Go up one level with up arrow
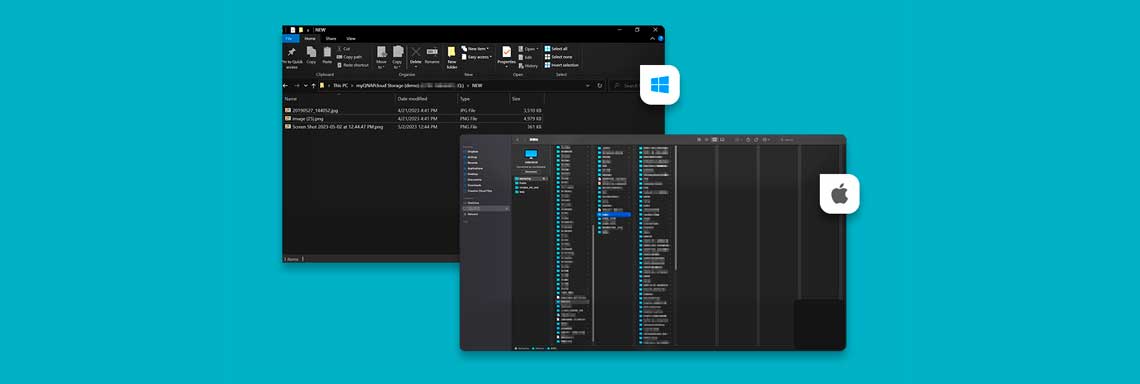 313,85
